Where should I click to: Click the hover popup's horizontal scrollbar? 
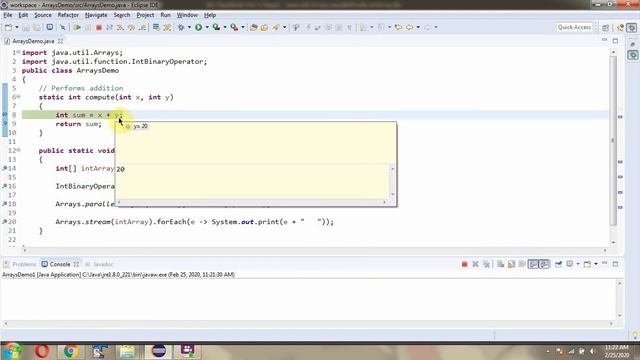pyautogui.click(x=251, y=202)
